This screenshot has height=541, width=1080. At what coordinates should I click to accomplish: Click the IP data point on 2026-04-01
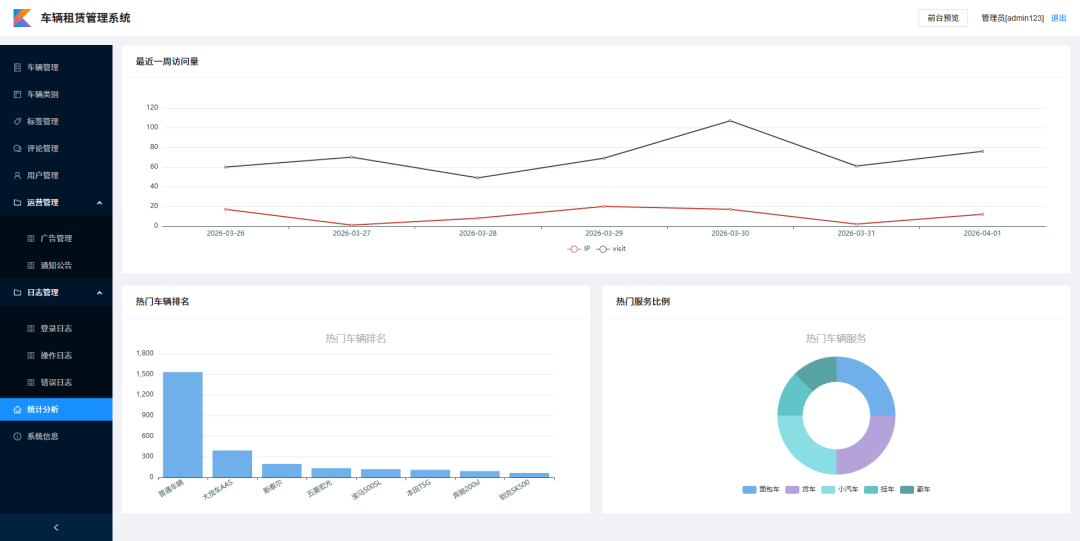click(x=982, y=214)
